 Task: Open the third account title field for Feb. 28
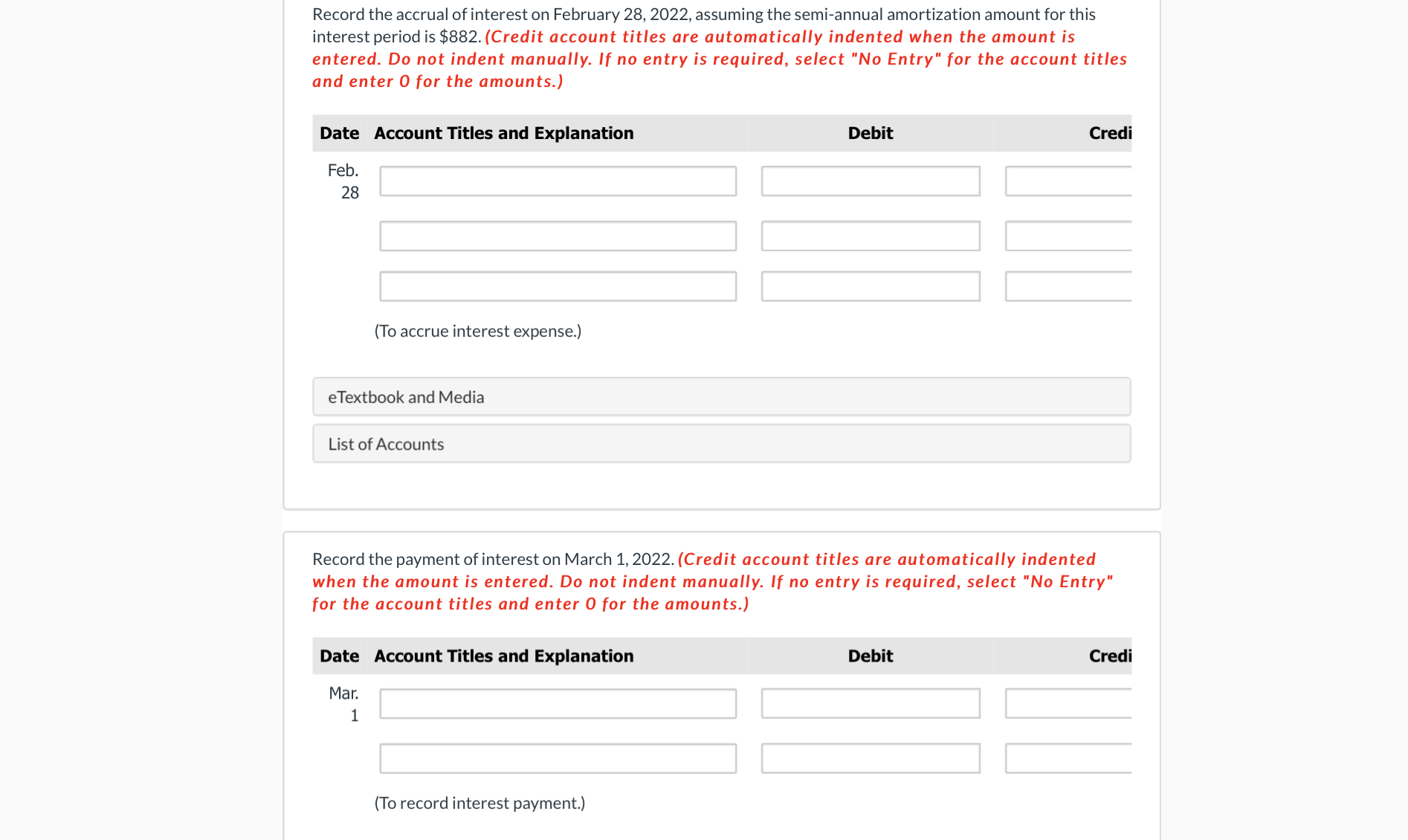[557, 285]
